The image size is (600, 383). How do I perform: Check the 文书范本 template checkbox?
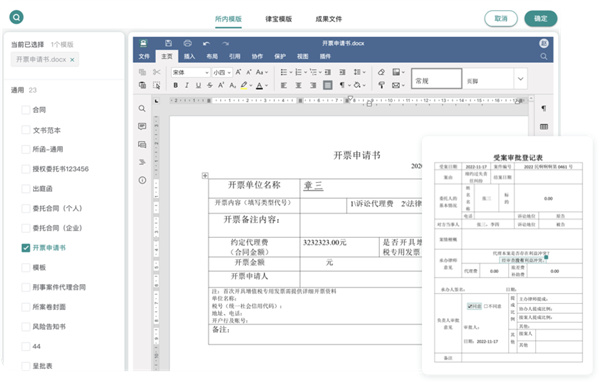click(26, 130)
